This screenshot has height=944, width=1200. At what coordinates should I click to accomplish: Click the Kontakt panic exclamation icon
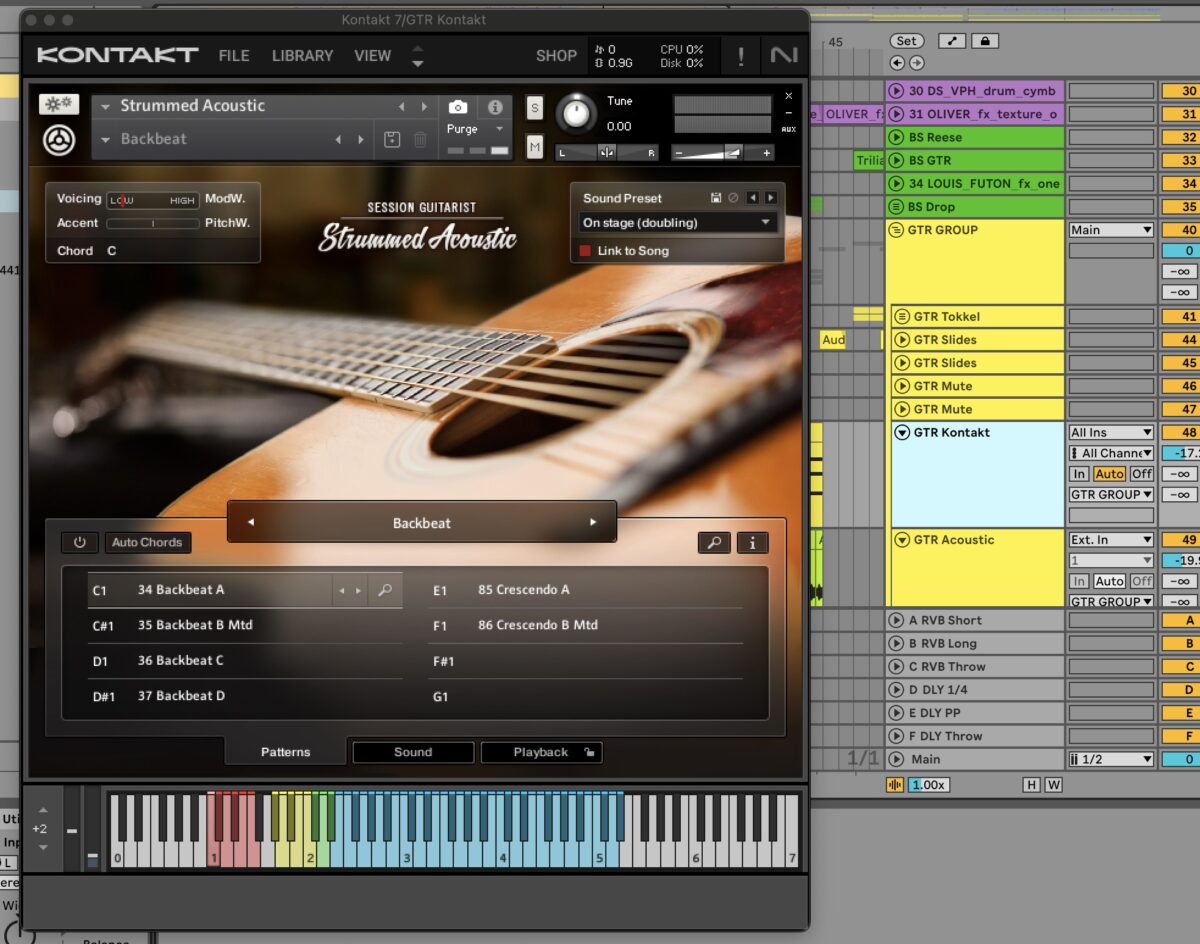click(x=740, y=56)
